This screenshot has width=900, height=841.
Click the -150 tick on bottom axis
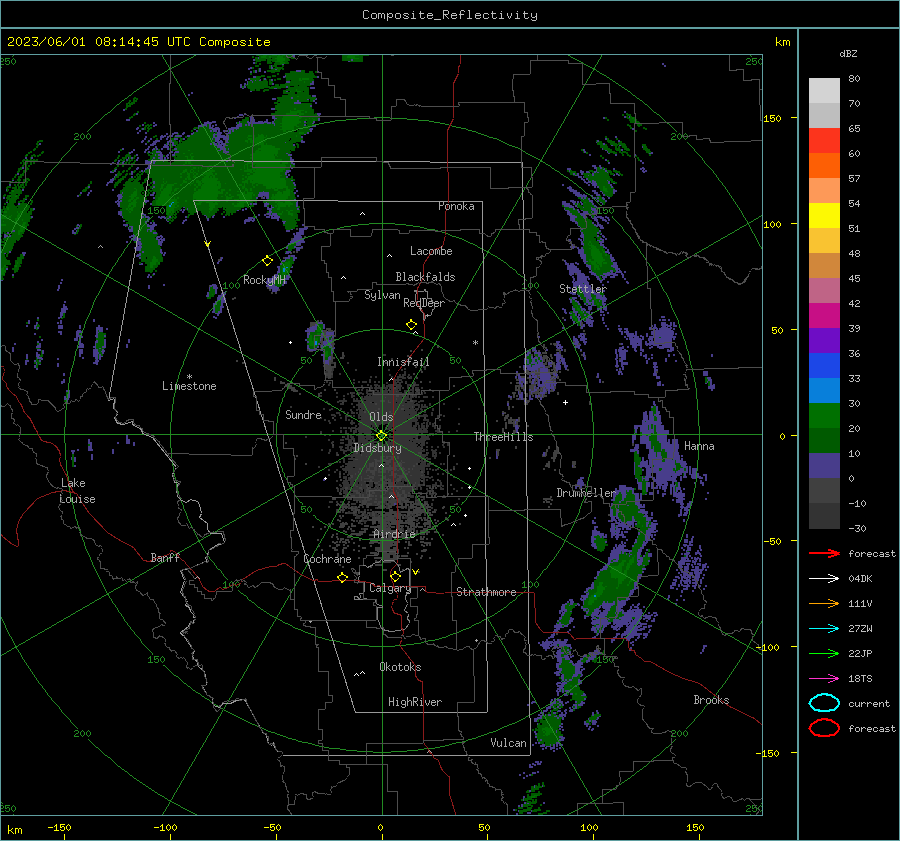tap(59, 827)
